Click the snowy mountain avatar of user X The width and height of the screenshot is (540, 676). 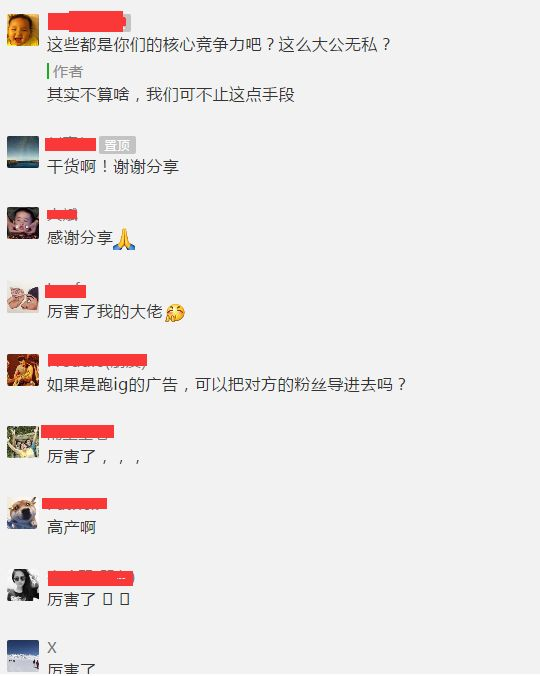23,656
